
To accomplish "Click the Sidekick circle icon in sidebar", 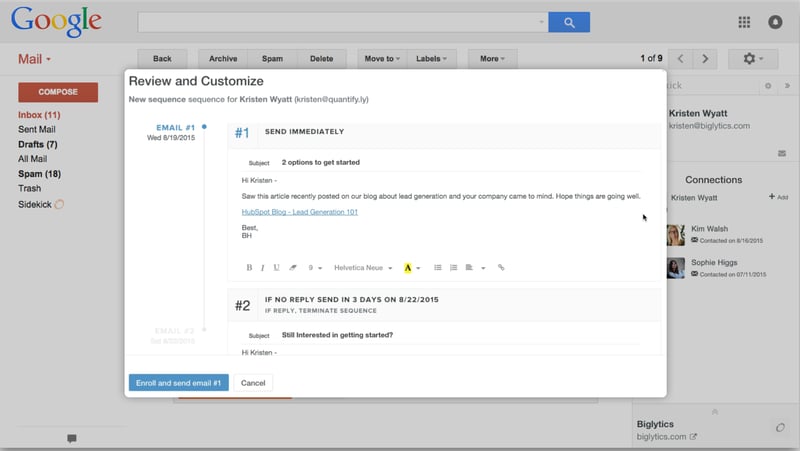I will tap(59, 205).
